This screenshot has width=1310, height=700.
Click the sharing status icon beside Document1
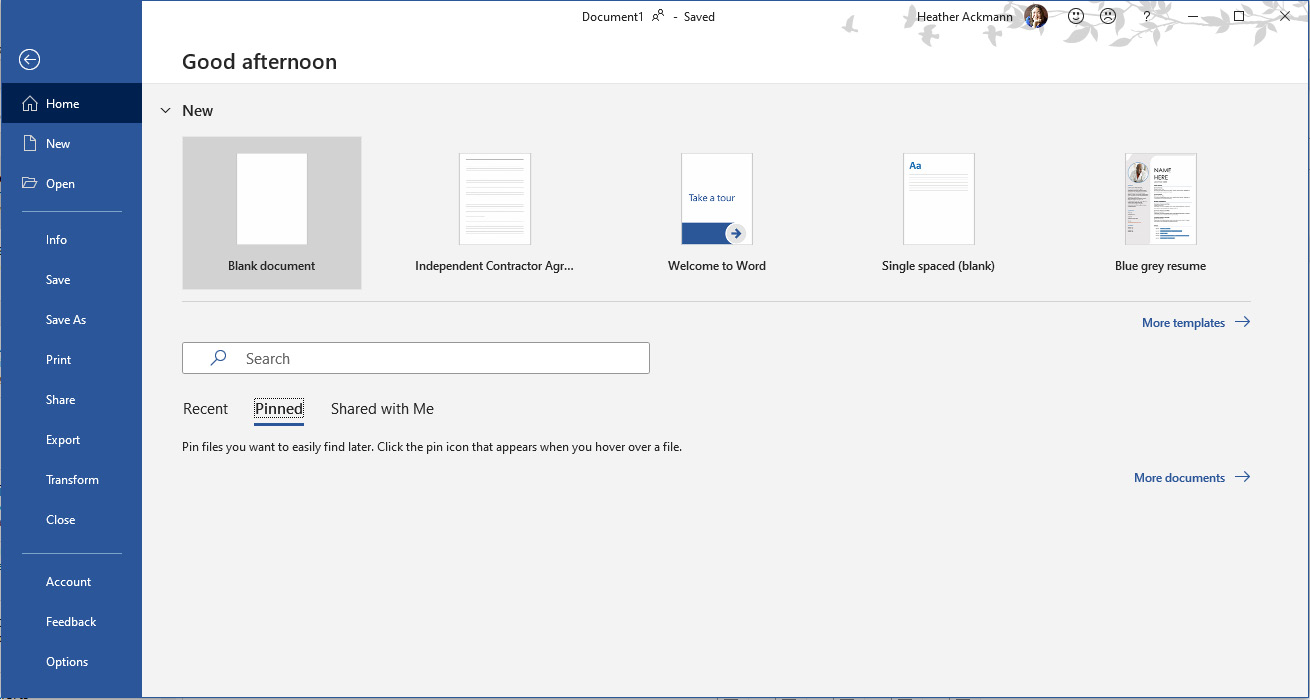coord(658,16)
